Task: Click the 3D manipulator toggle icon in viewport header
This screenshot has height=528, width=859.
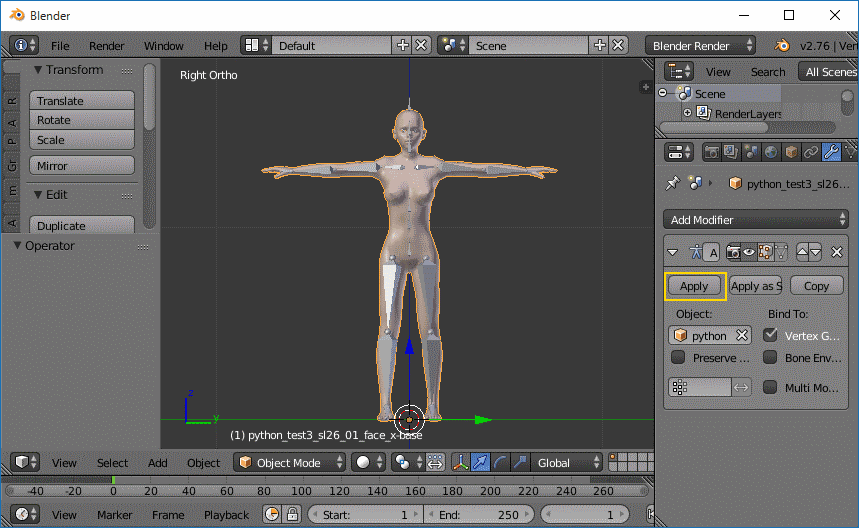Action: (x=461, y=463)
